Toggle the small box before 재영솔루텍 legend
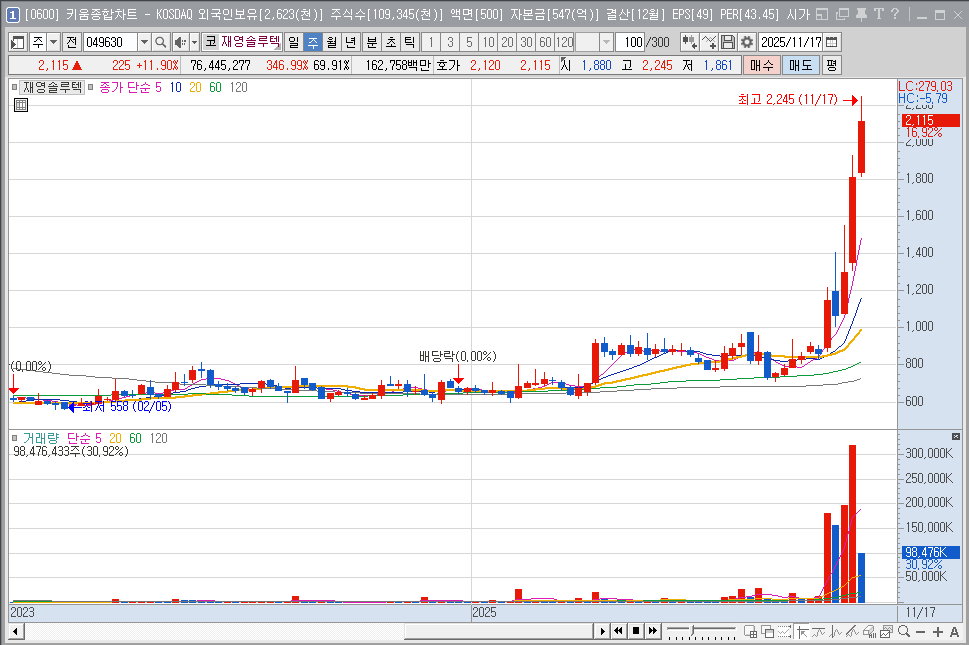 (x=14, y=87)
